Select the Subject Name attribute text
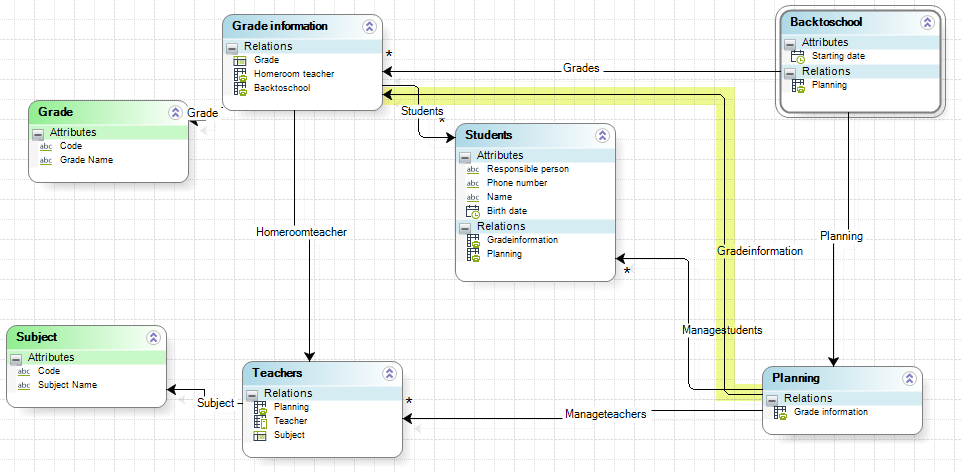This screenshot has width=961, height=472. tap(67, 385)
